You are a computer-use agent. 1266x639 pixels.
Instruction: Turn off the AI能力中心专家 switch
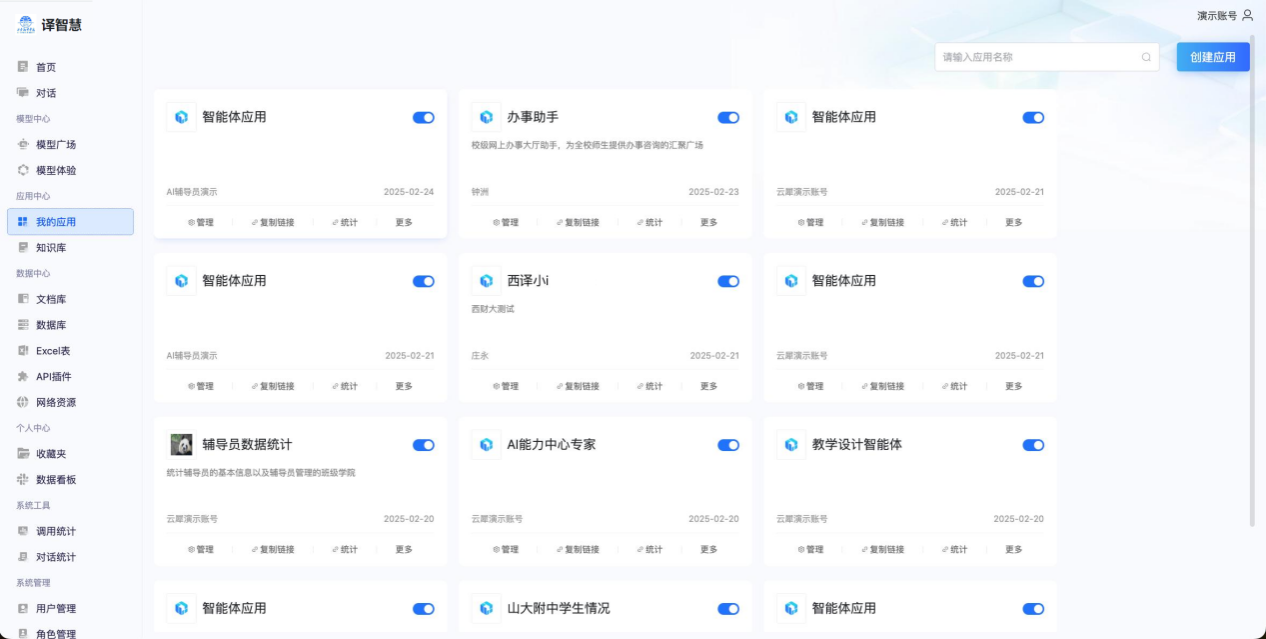coord(728,445)
